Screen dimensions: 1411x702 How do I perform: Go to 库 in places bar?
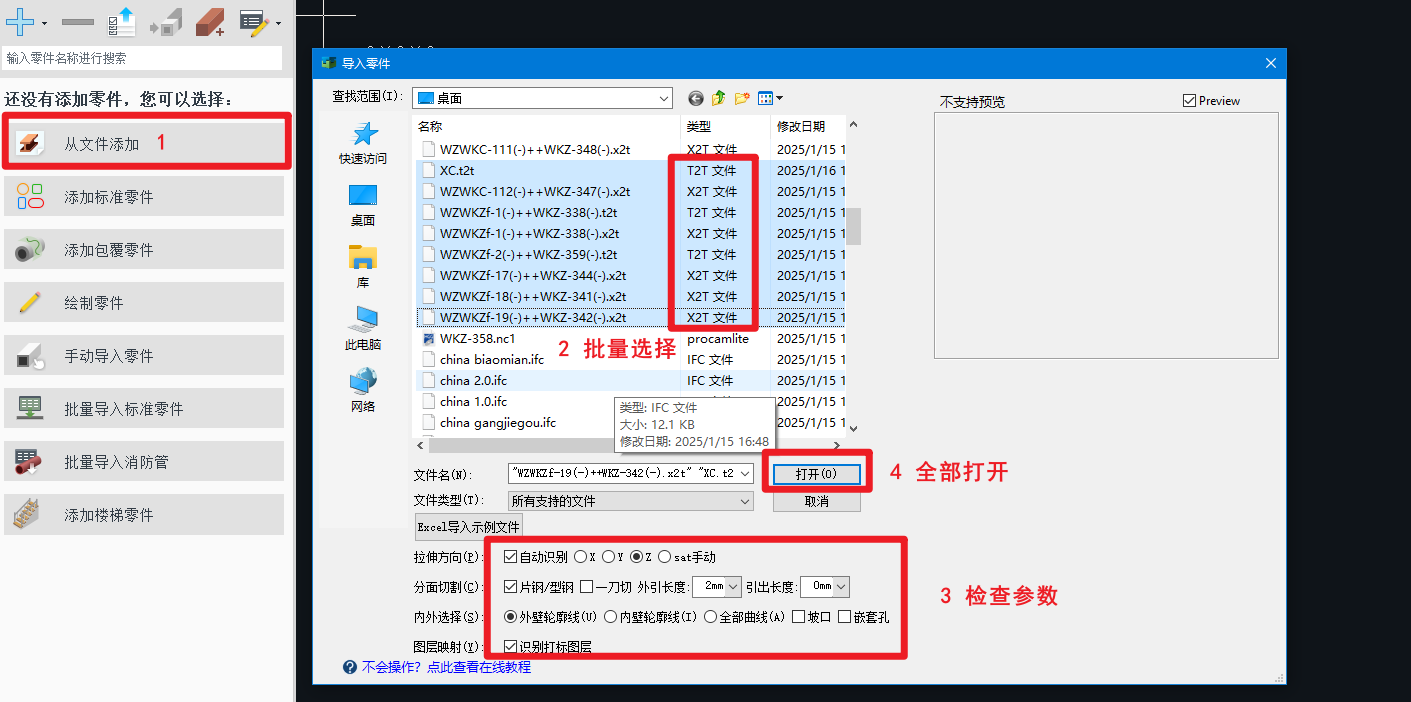pos(362,268)
